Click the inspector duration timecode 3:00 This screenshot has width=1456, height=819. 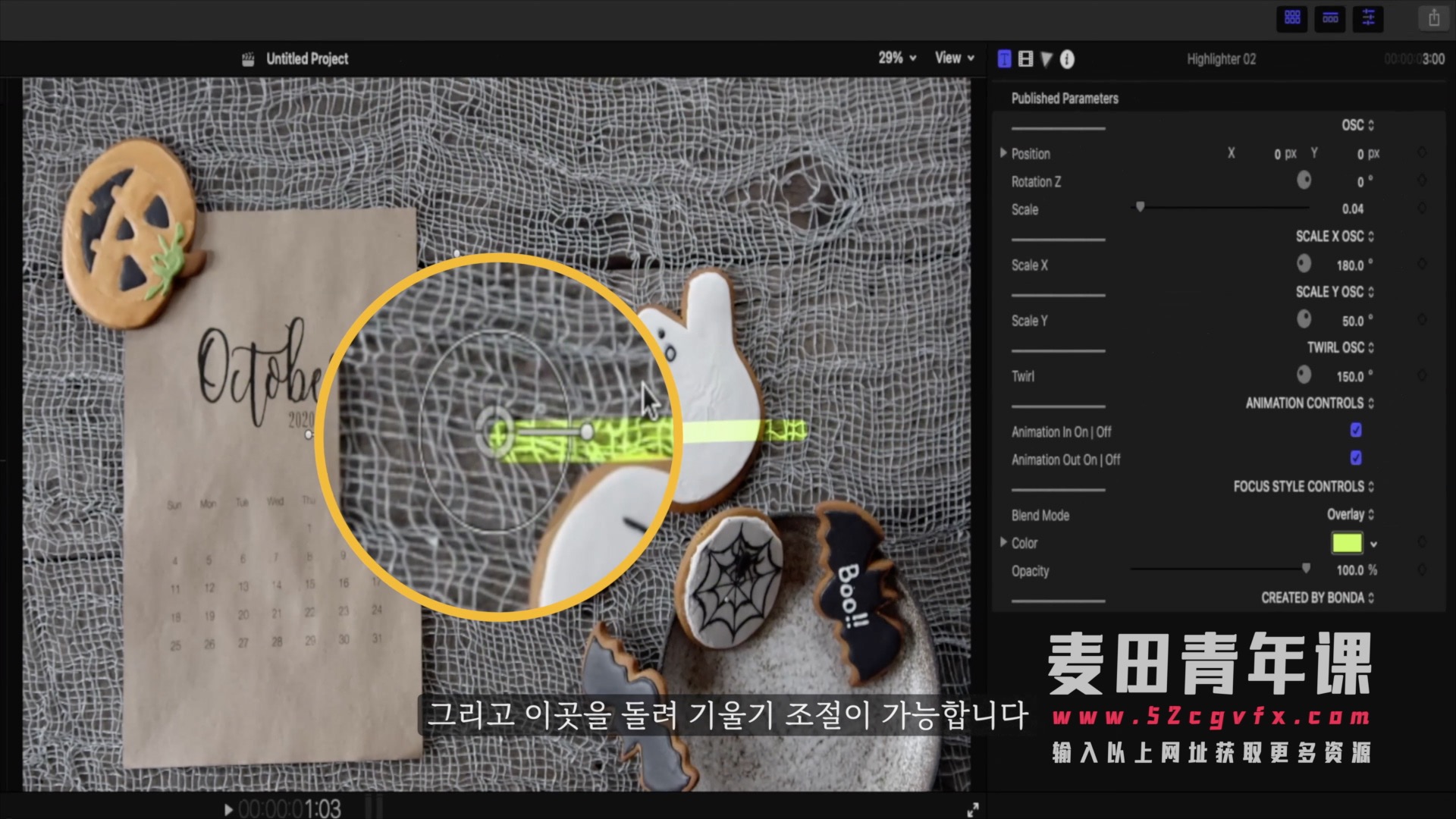pyautogui.click(x=1414, y=58)
